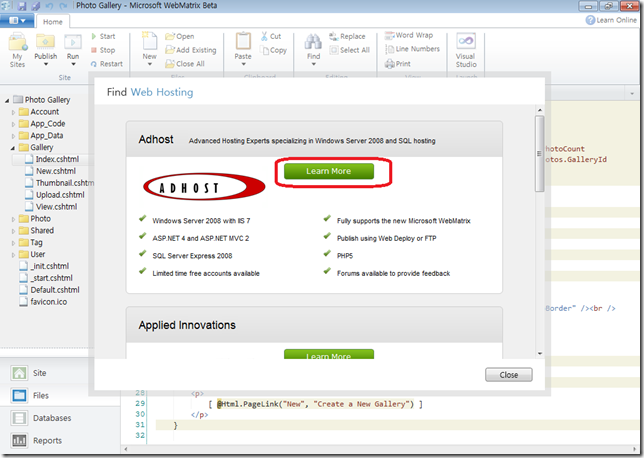Select View.cshtml file
This screenshot has width=644, height=458.
coord(56,207)
